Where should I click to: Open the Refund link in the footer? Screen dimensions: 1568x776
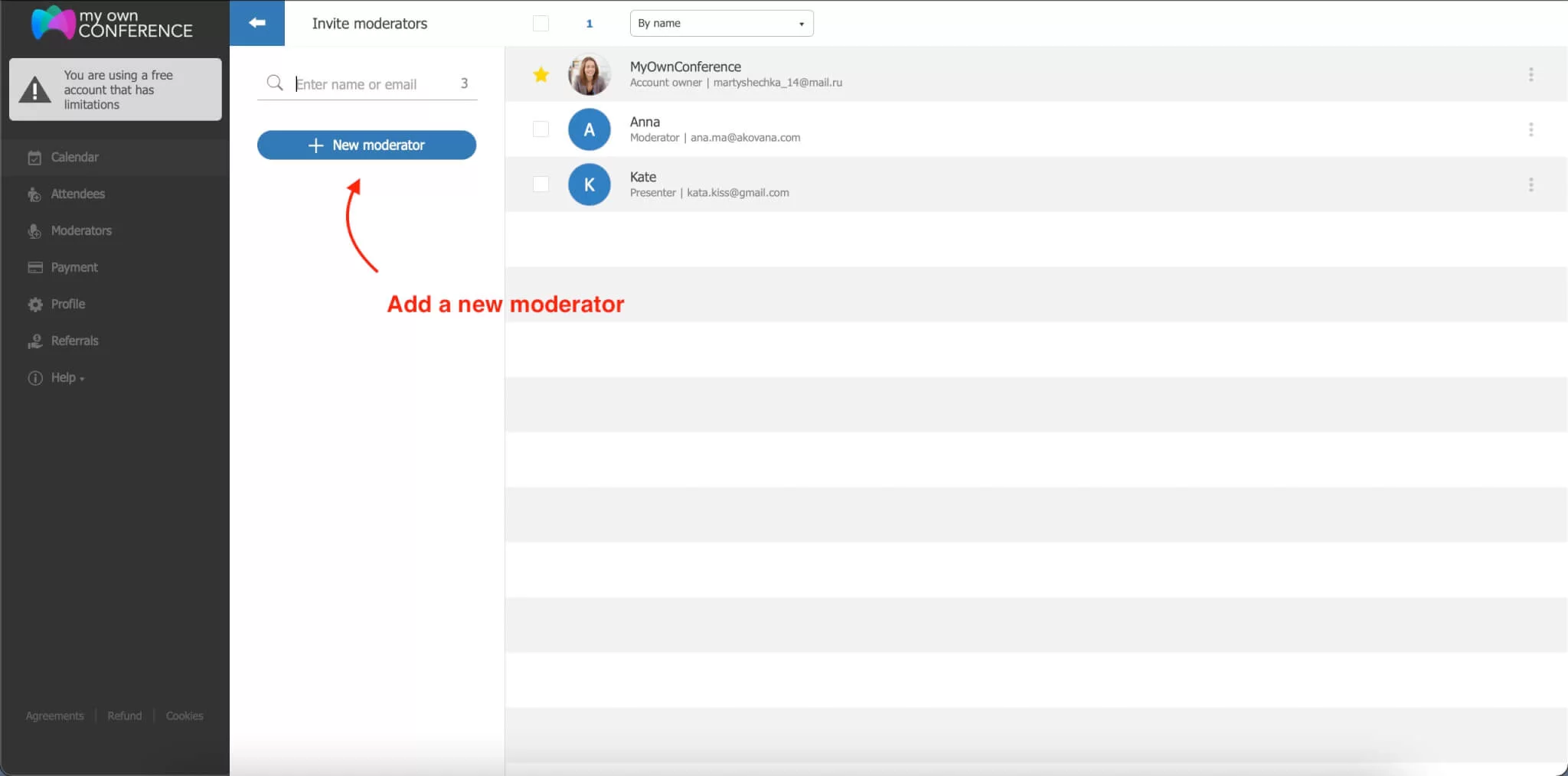(x=125, y=716)
